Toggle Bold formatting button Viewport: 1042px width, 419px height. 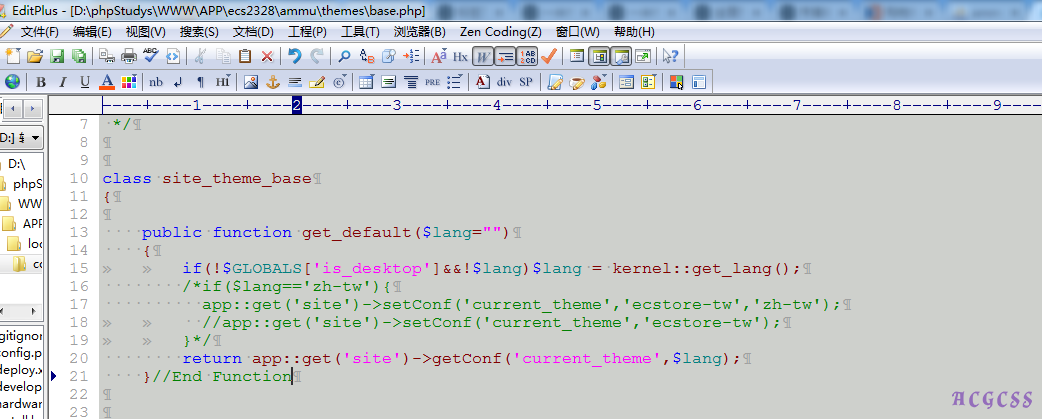(41, 82)
